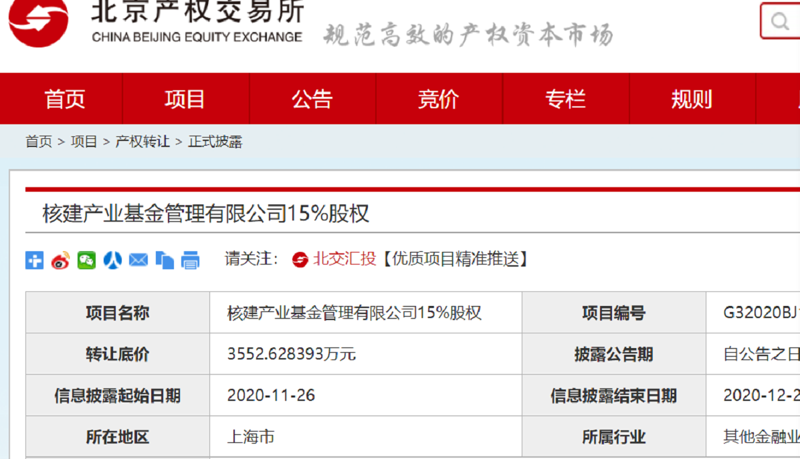Open the 首页 navigation menu
The width and height of the screenshot is (800, 459).
[x=64, y=99]
